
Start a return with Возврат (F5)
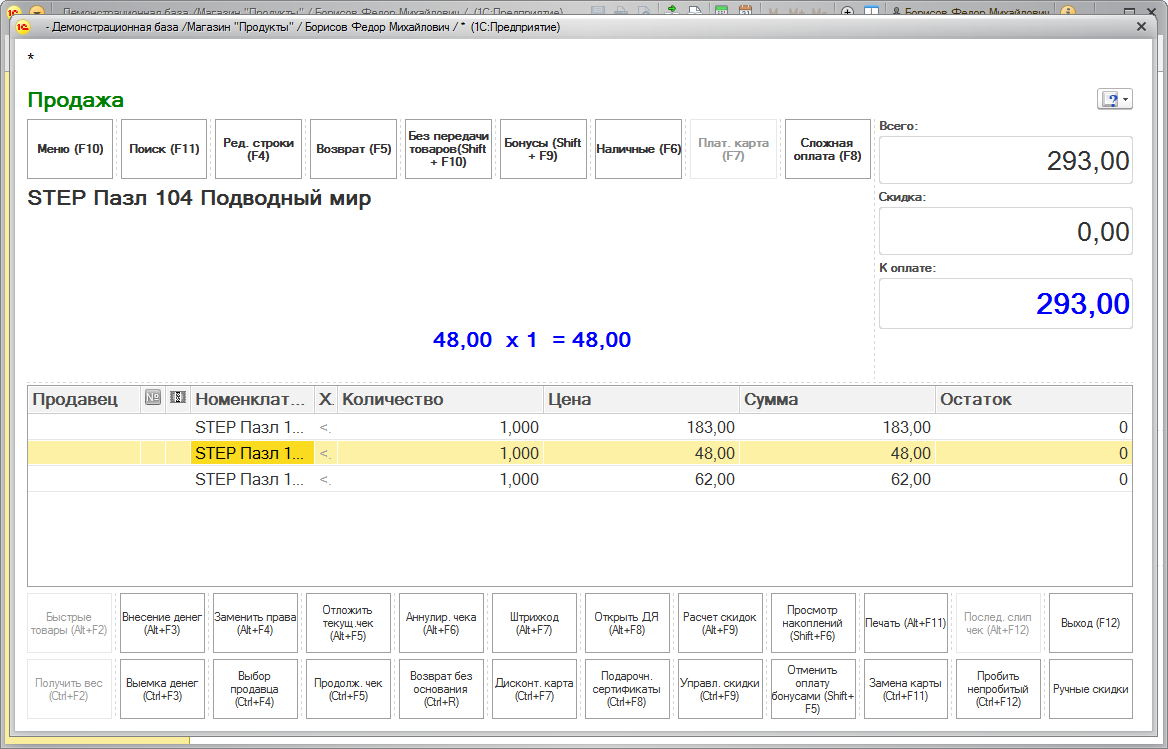tap(353, 149)
